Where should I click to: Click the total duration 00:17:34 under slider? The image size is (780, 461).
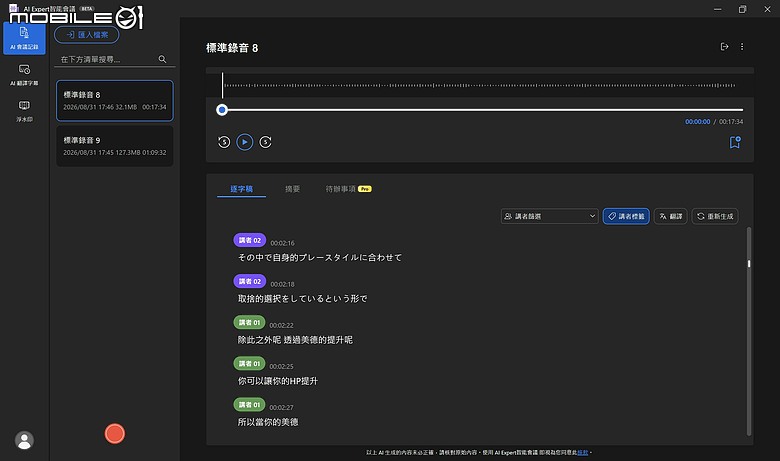point(731,122)
